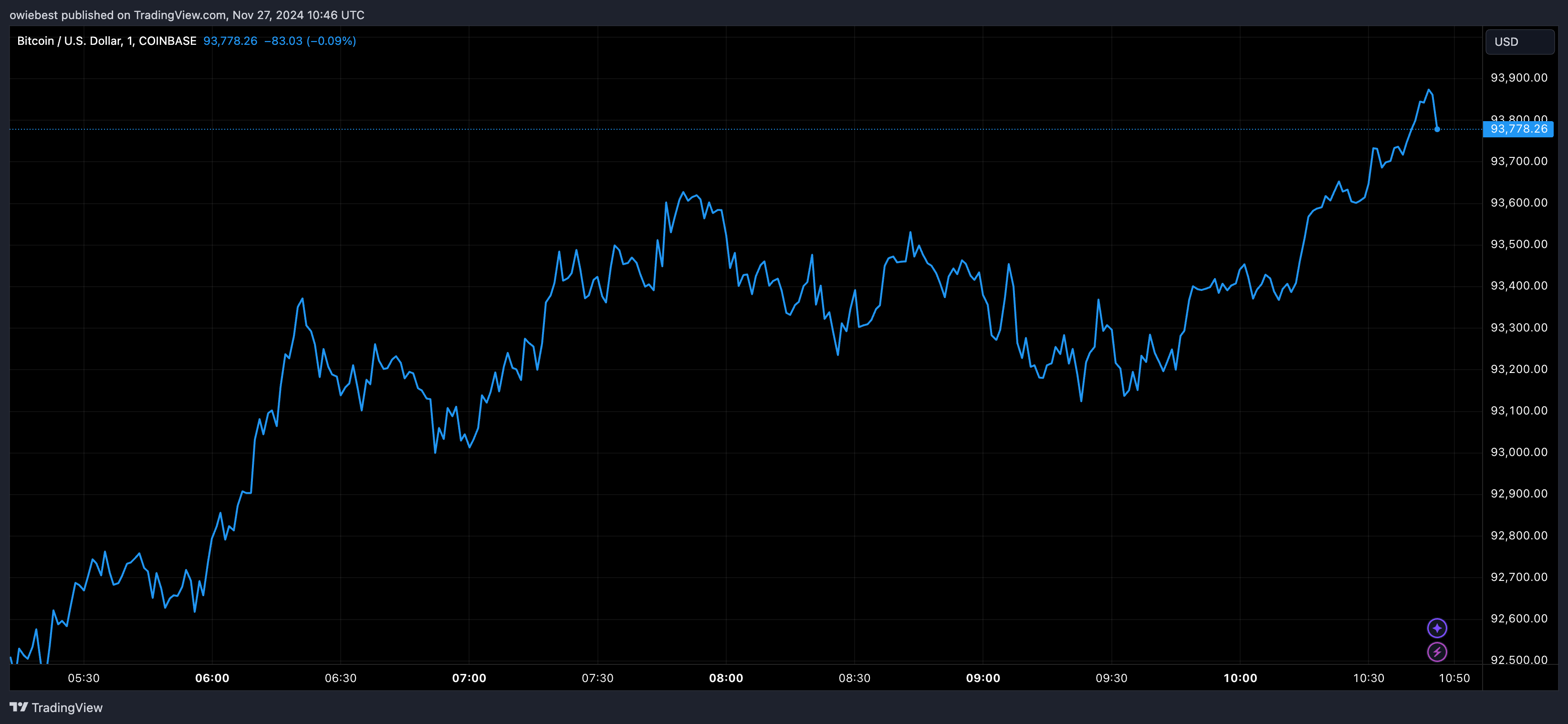Image resolution: width=1568 pixels, height=724 pixels.
Task: Click the 09:00 time axis label
Action: (x=983, y=678)
